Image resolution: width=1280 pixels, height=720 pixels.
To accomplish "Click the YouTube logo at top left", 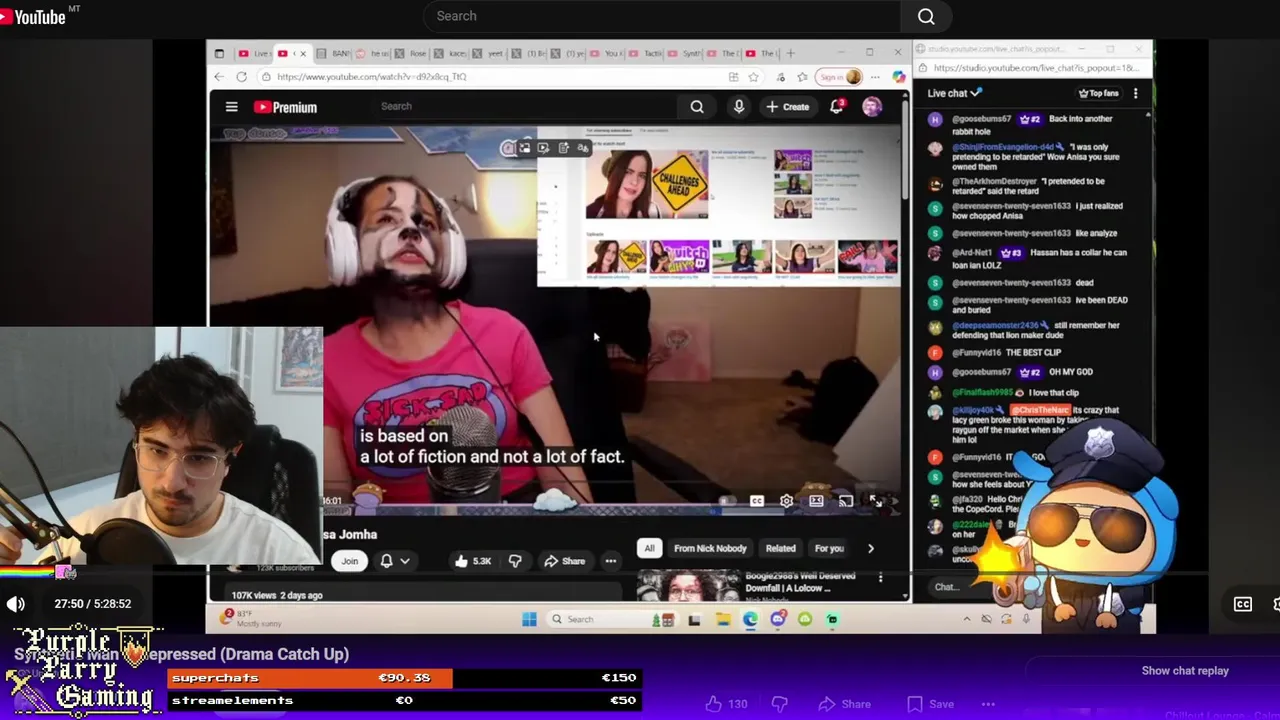I will [x=35, y=16].
